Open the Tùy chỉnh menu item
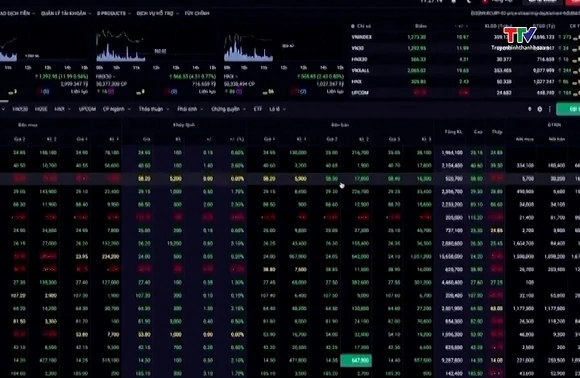The image size is (580, 378). click(197, 13)
